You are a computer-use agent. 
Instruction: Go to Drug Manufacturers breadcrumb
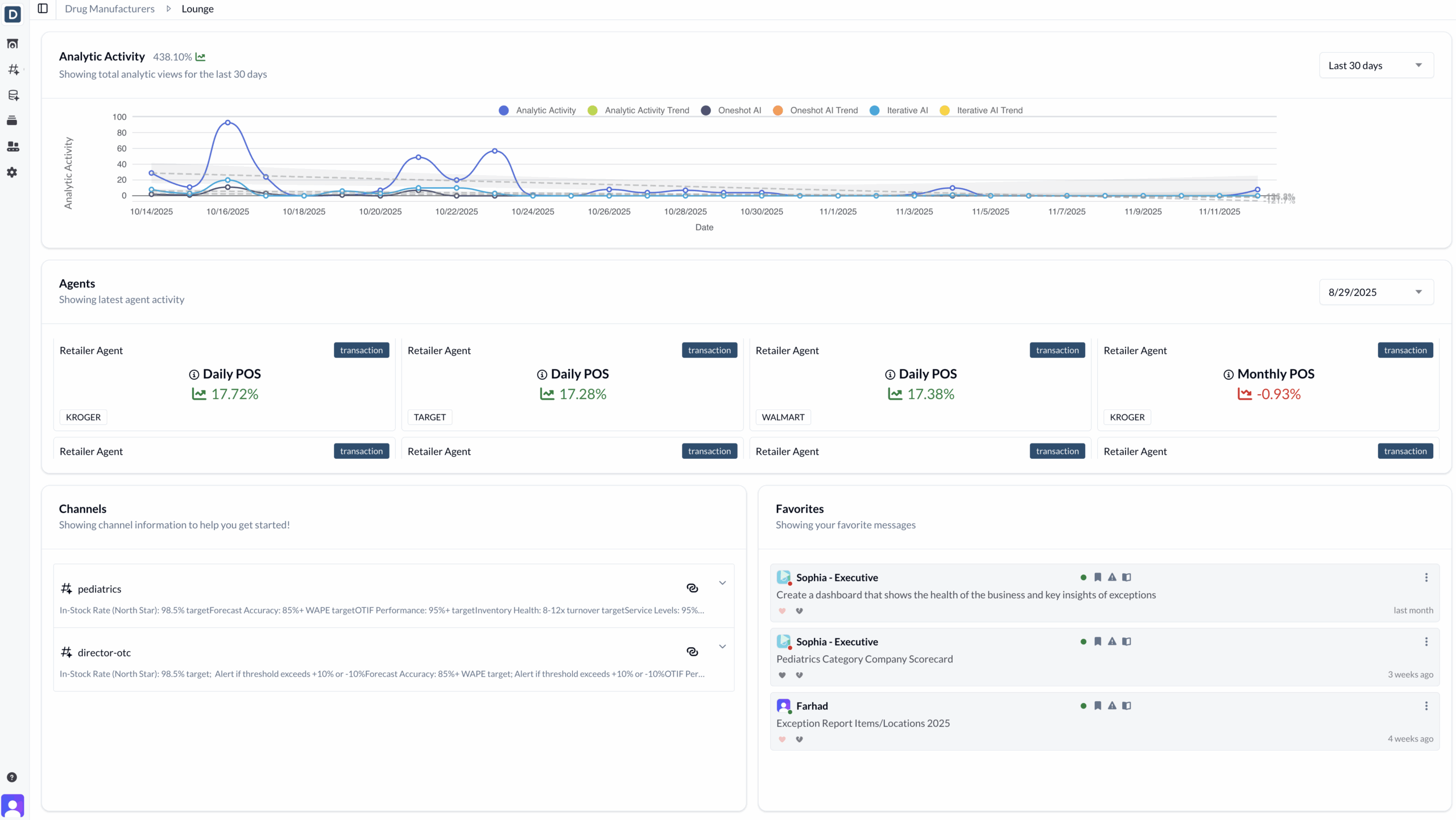pyautogui.click(x=110, y=9)
